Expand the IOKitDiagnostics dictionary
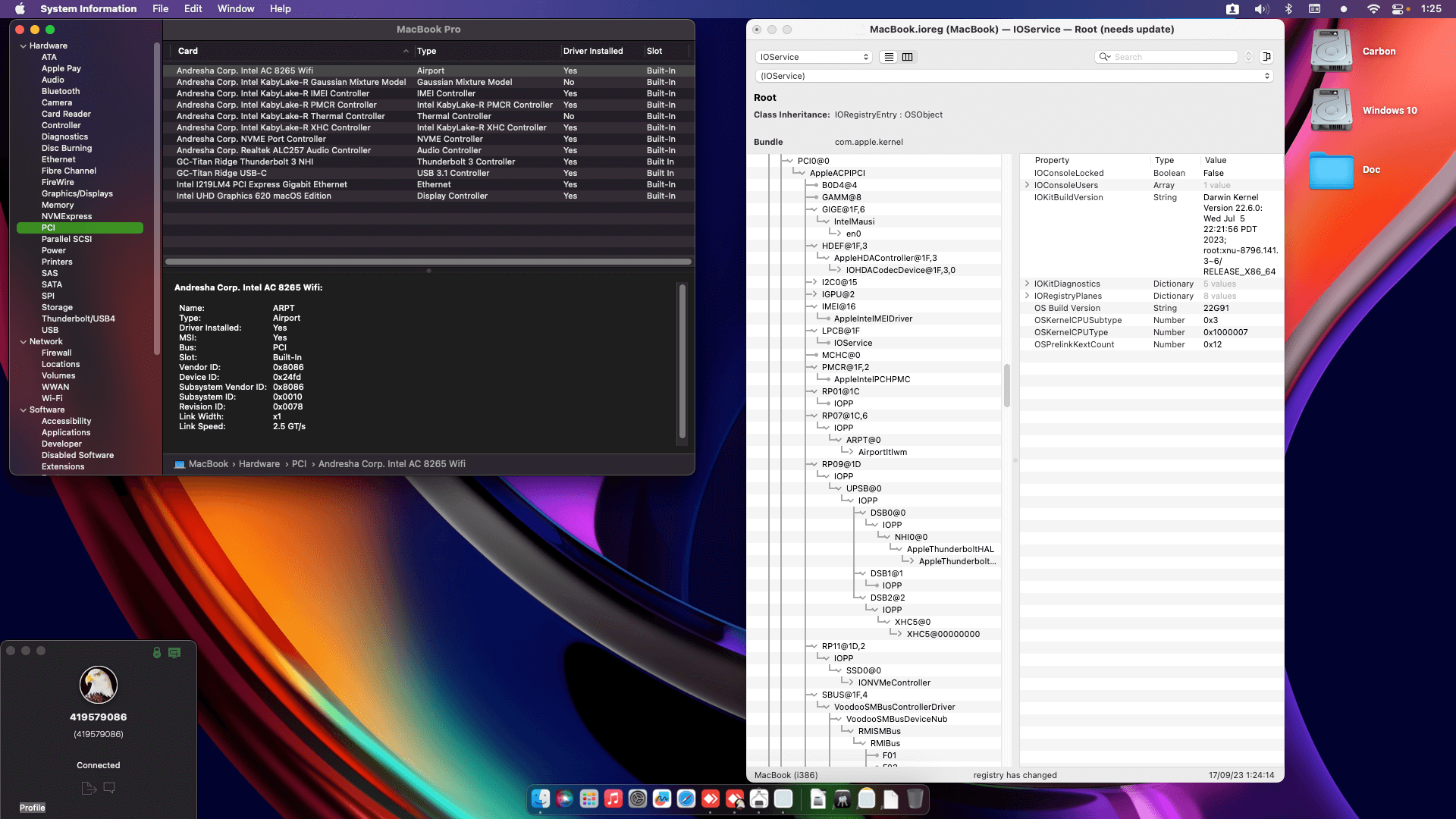The height and width of the screenshot is (819, 1456). pyautogui.click(x=1028, y=284)
